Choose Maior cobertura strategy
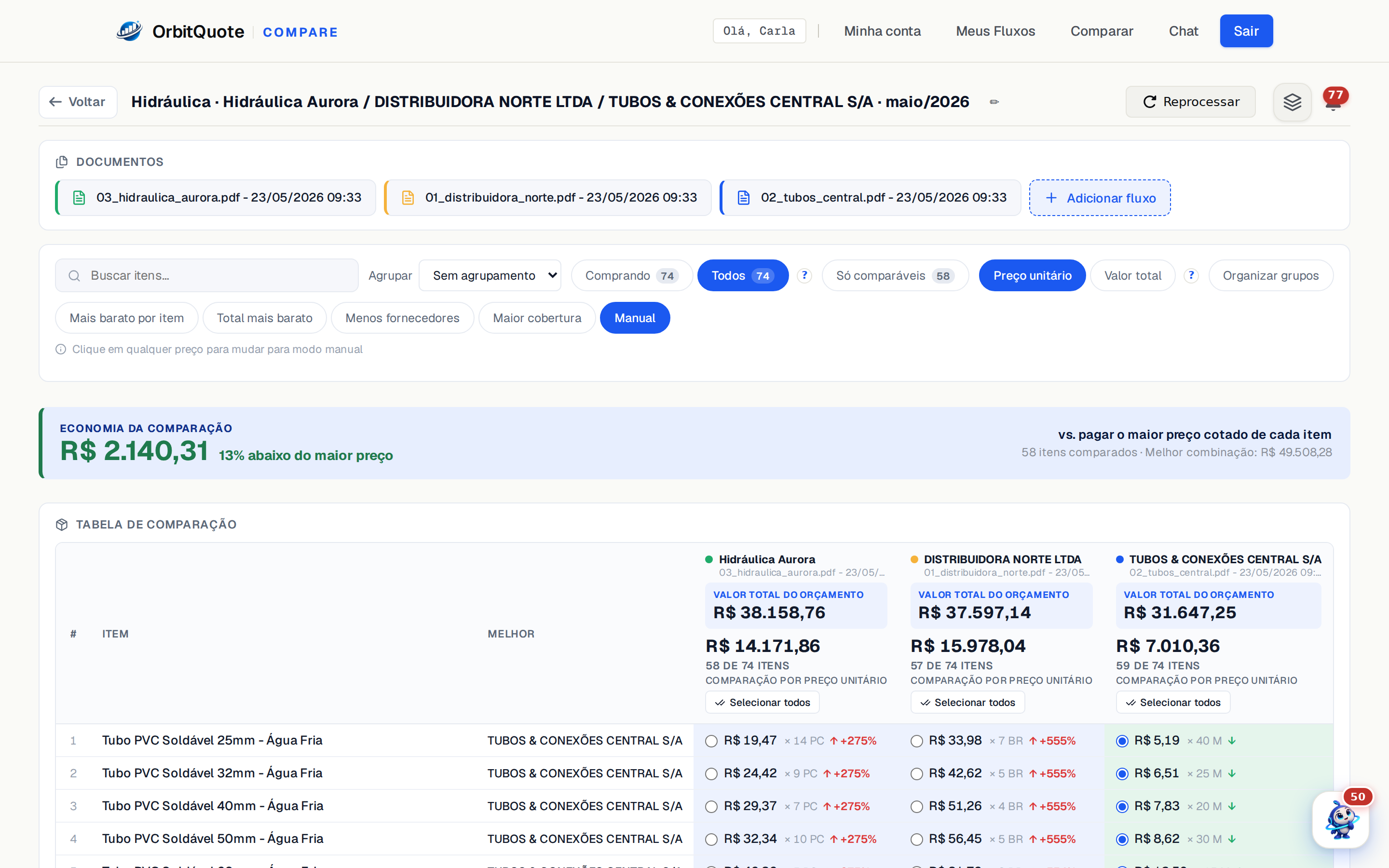This screenshot has height=868, width=1389. [537, 318]
